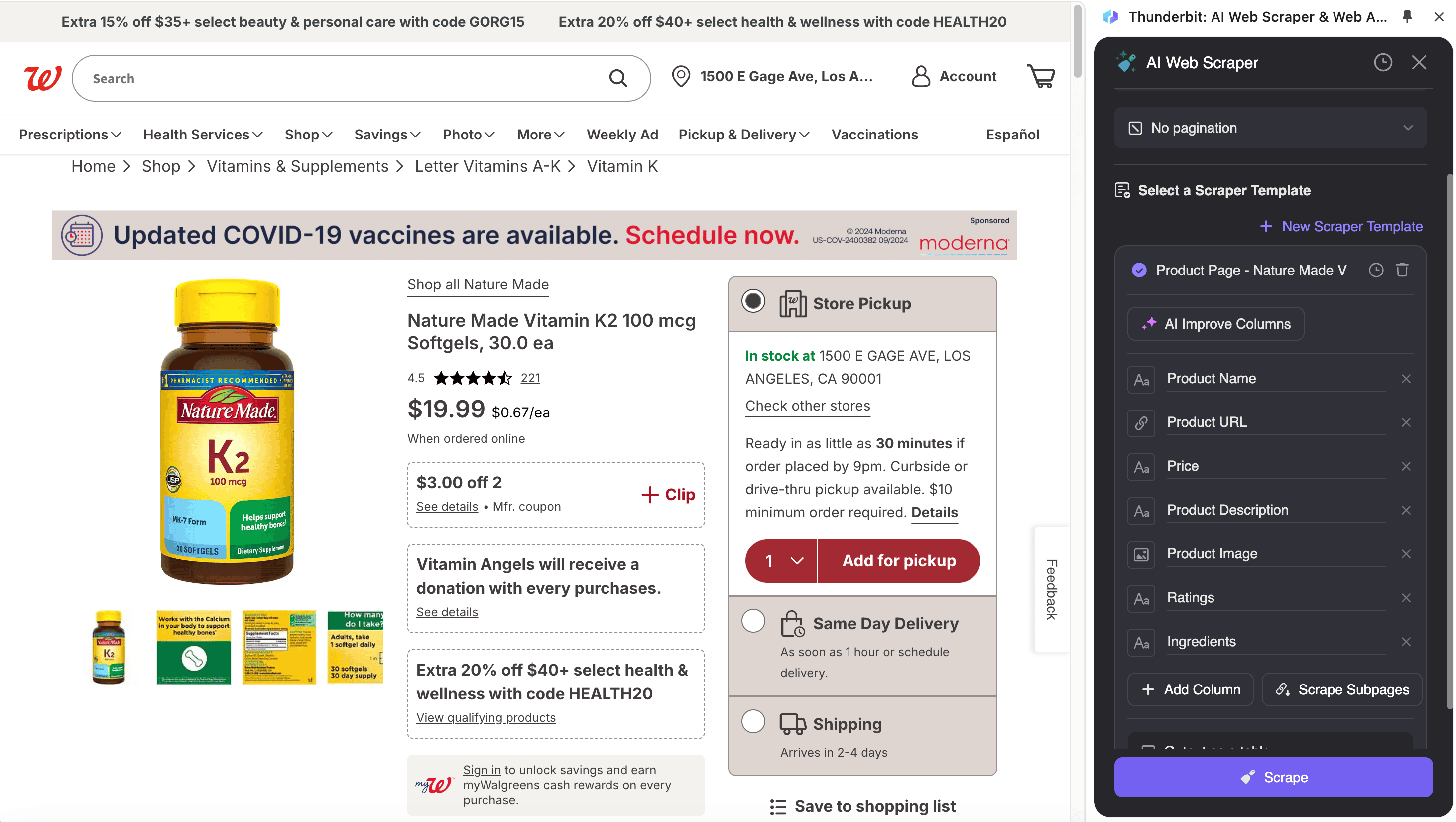Go to Vaccinations in the navigation bar

tap(874, 135)
